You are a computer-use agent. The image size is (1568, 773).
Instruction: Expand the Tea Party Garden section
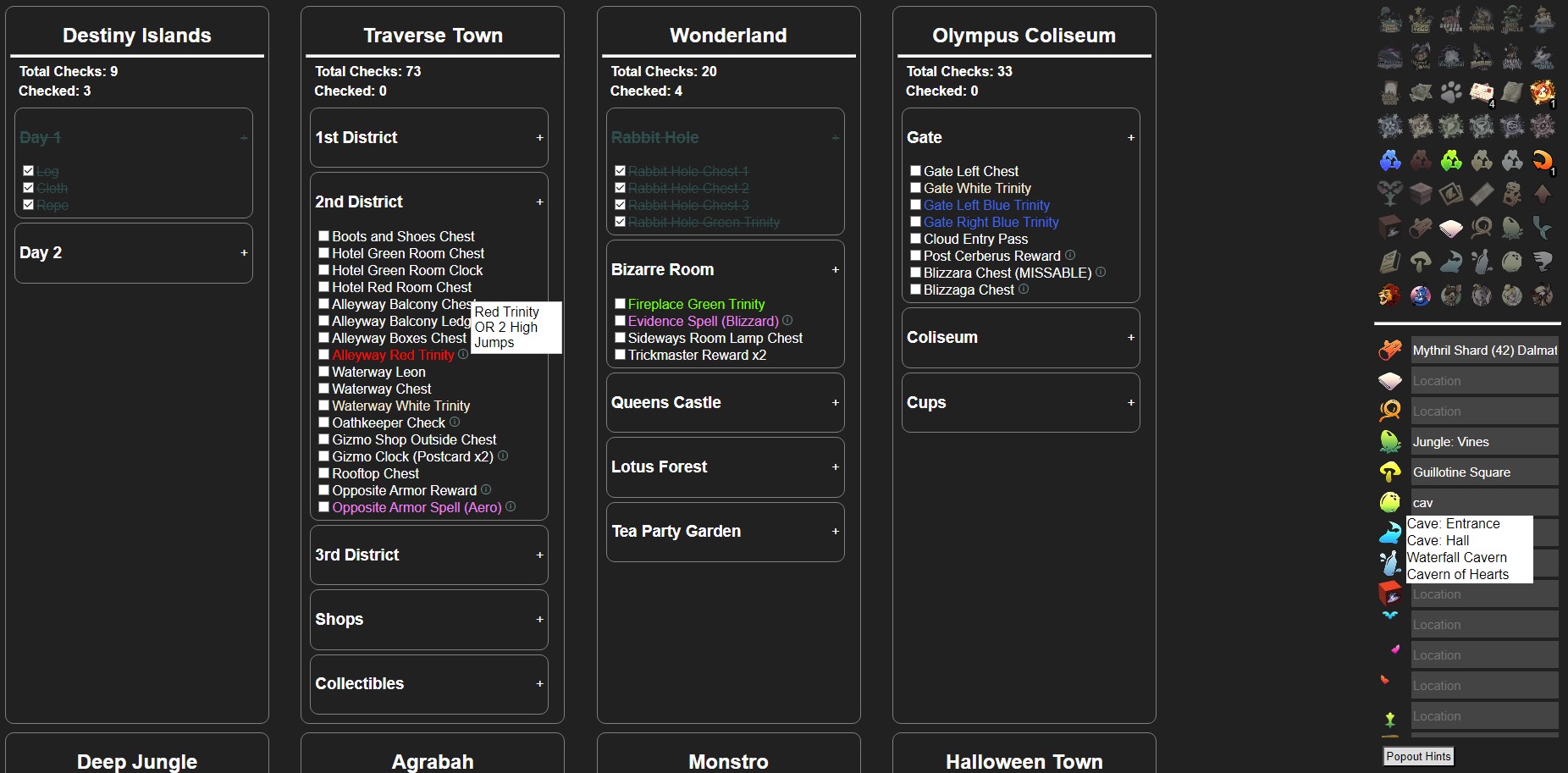point(835,531)
